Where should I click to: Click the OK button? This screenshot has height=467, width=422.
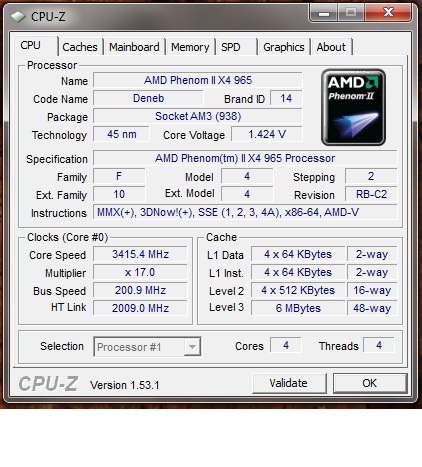[370, 383]
